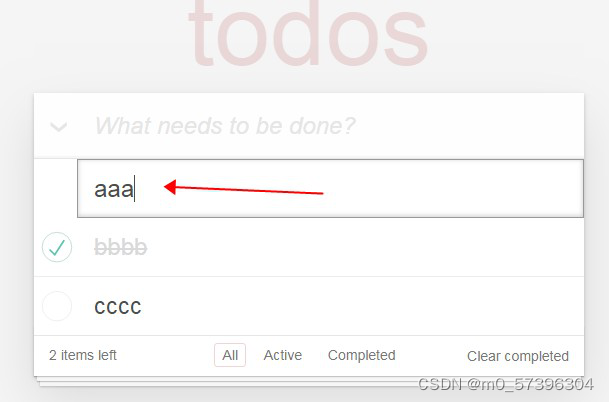The image size is (609, 402).
Task: Click empty row area right of bbbb
Action: click(365, 247)
